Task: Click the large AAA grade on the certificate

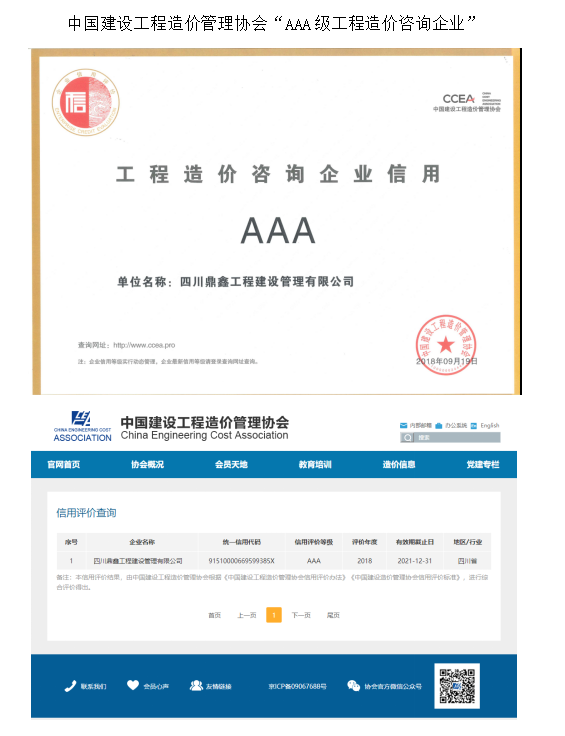Action: pos(278,230)
